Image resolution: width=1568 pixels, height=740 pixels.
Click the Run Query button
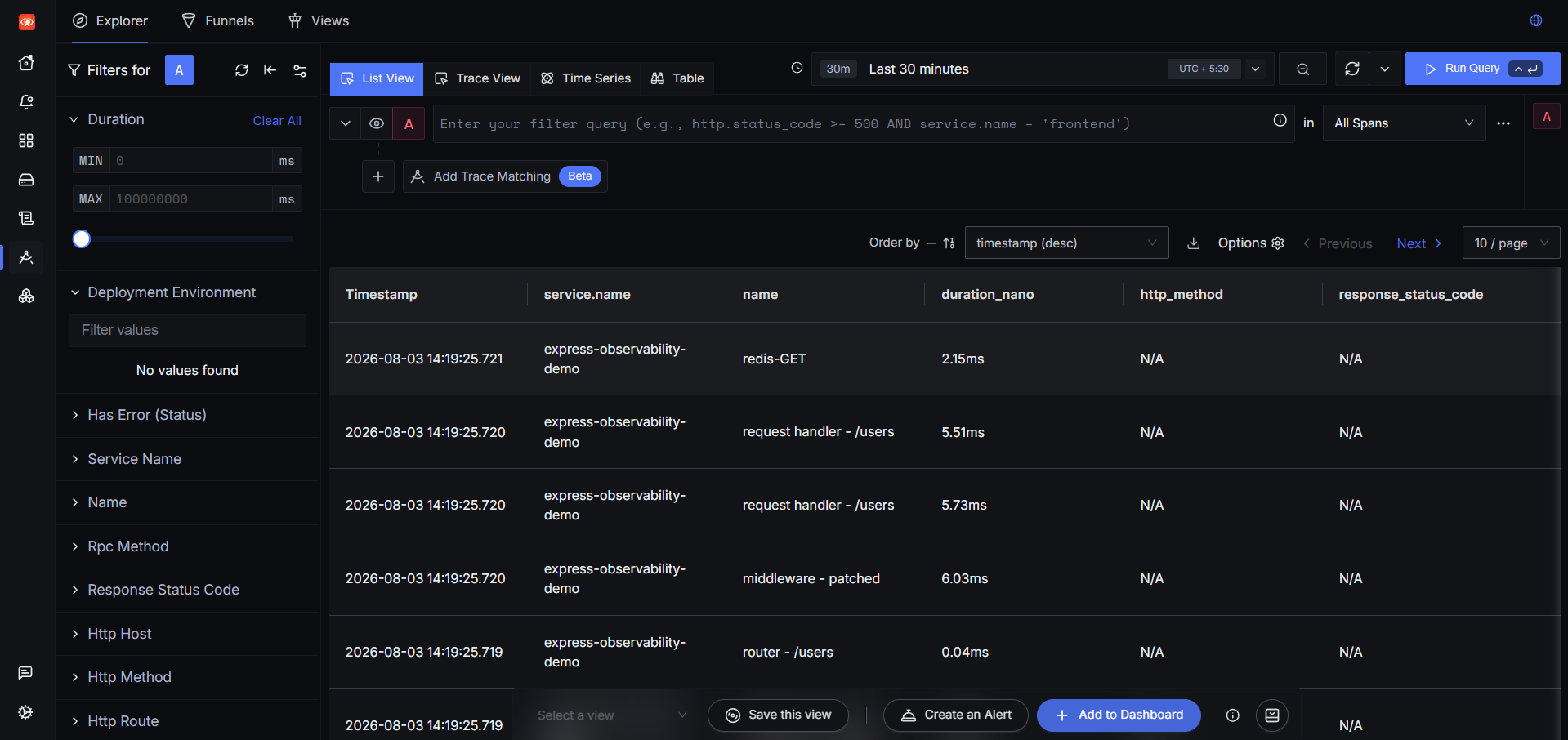(1482, 69)
